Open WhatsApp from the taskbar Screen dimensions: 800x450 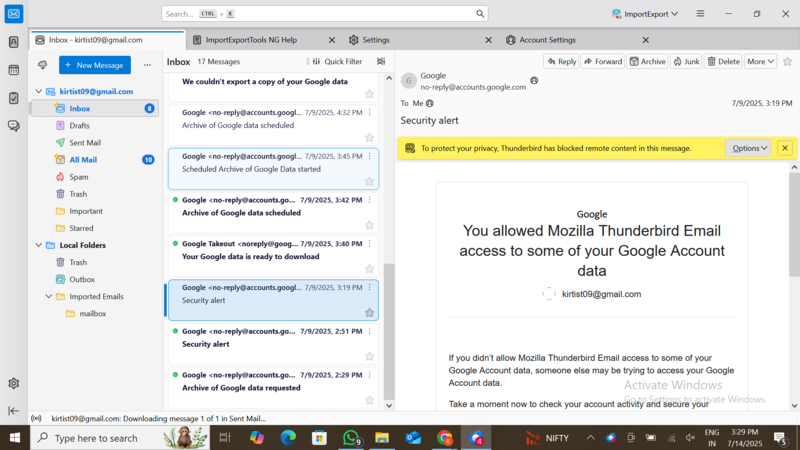(x=351, y=438)
